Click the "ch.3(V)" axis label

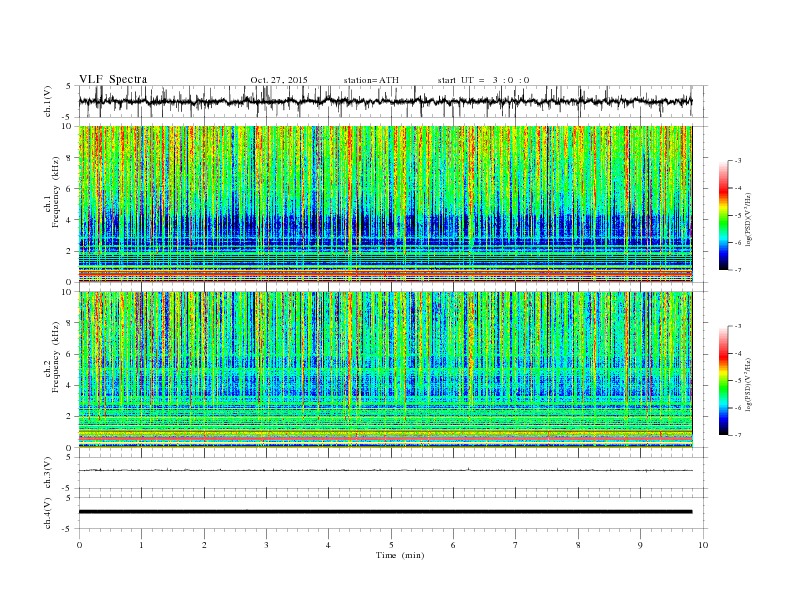48,473
